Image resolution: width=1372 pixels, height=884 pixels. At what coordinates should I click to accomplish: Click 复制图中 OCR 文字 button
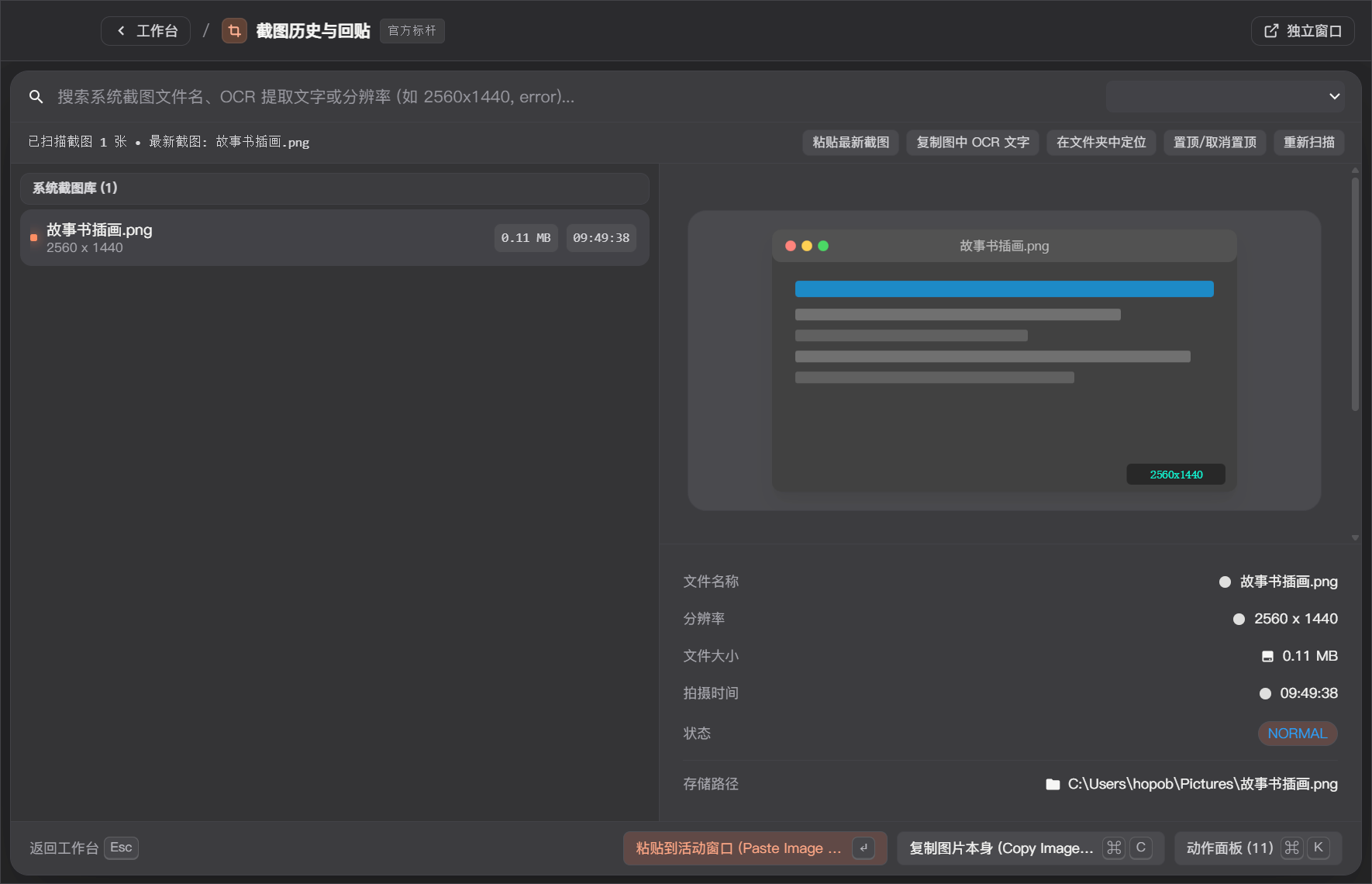point(973,143)
